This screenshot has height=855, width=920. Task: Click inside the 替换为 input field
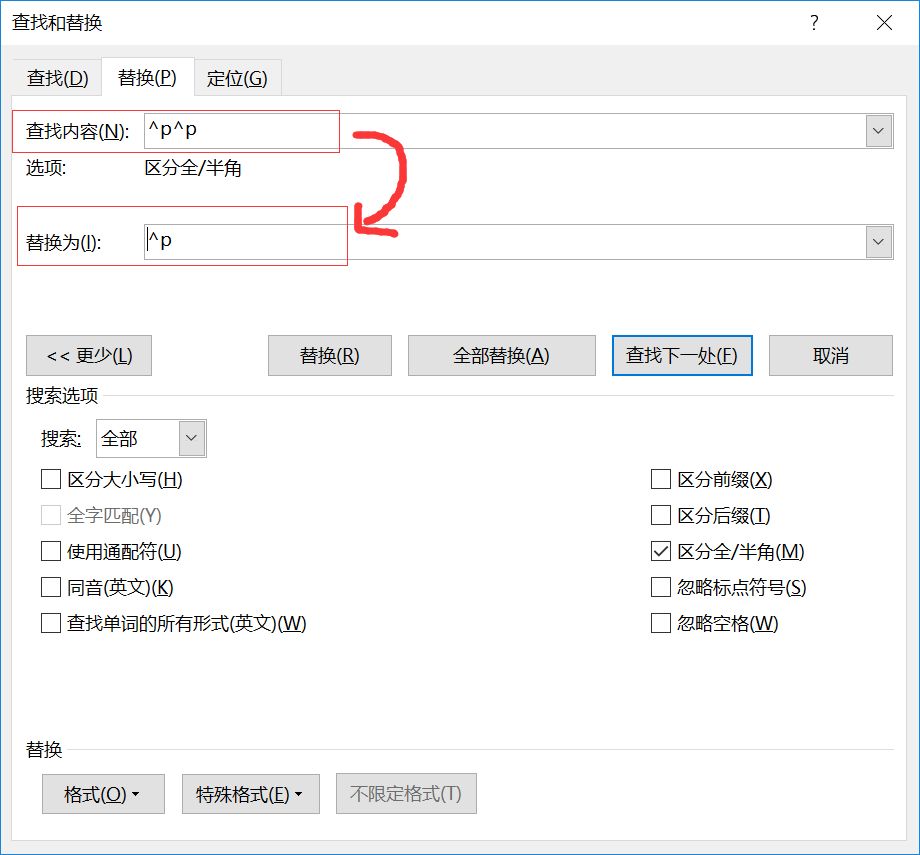(x=500, y=242)
